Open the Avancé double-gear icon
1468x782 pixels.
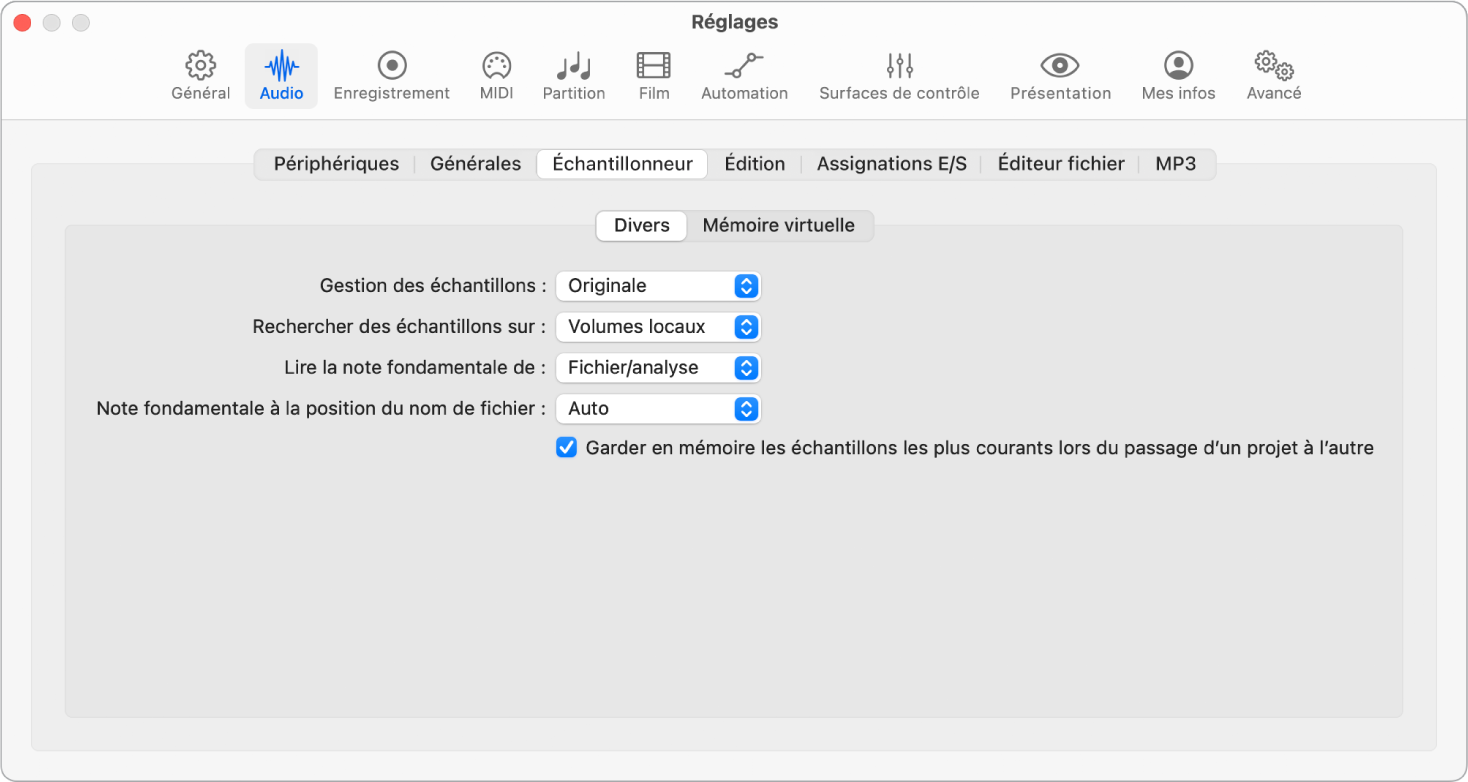click(1273, 67)
